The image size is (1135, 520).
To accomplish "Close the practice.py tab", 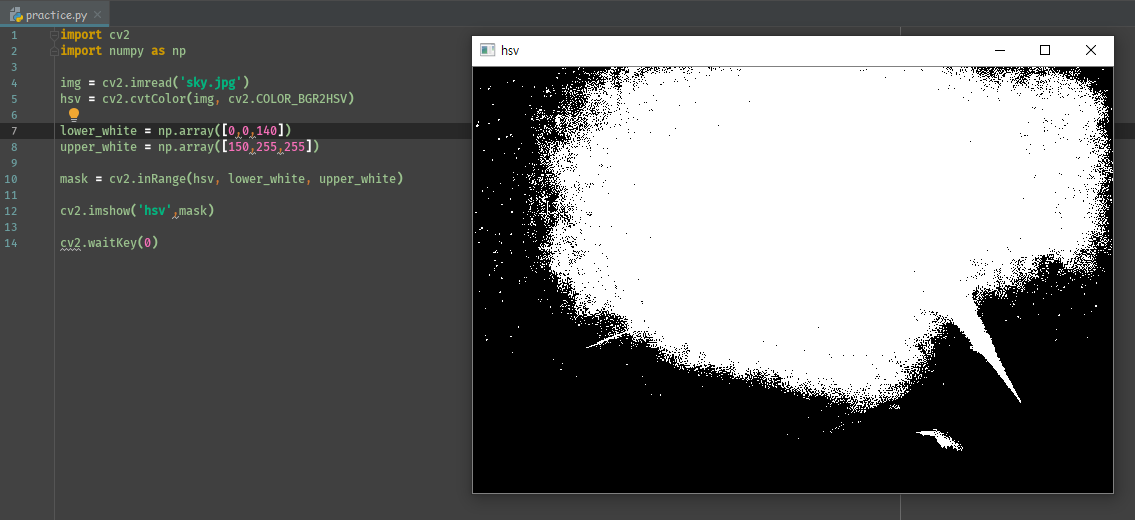I will (x=98, y=14).
